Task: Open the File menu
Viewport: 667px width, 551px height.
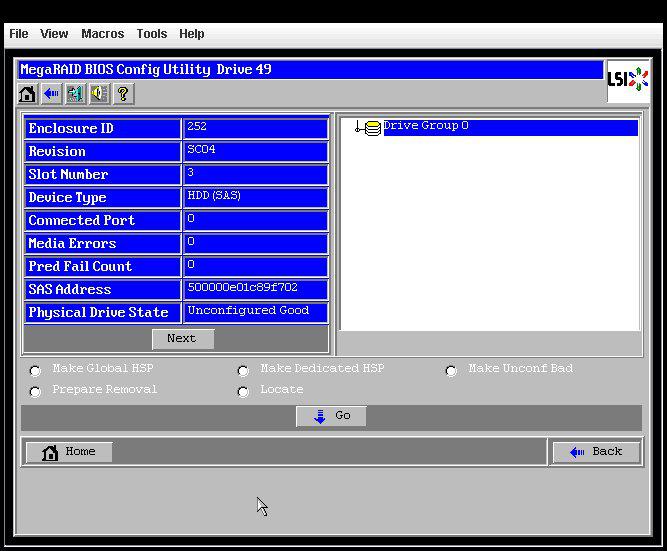Action: point(18,34)
